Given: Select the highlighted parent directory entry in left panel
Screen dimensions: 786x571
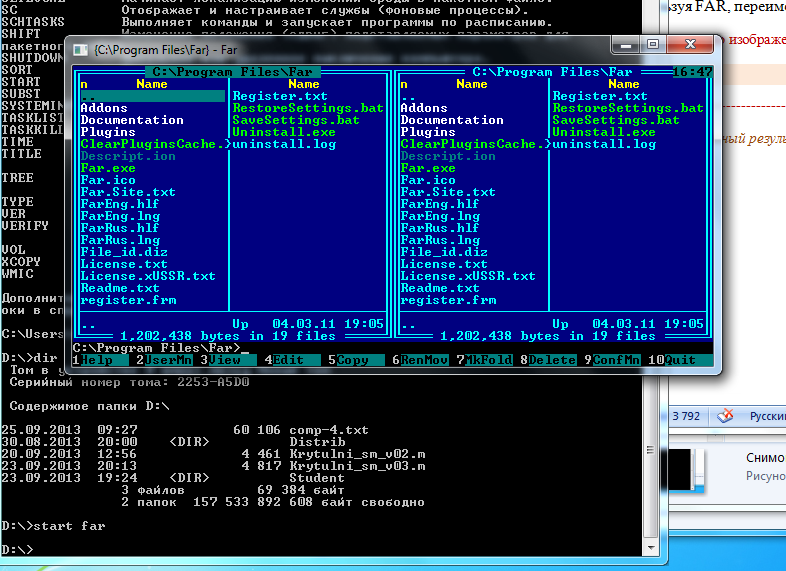Looking at the screenshot, I should 152,96.
